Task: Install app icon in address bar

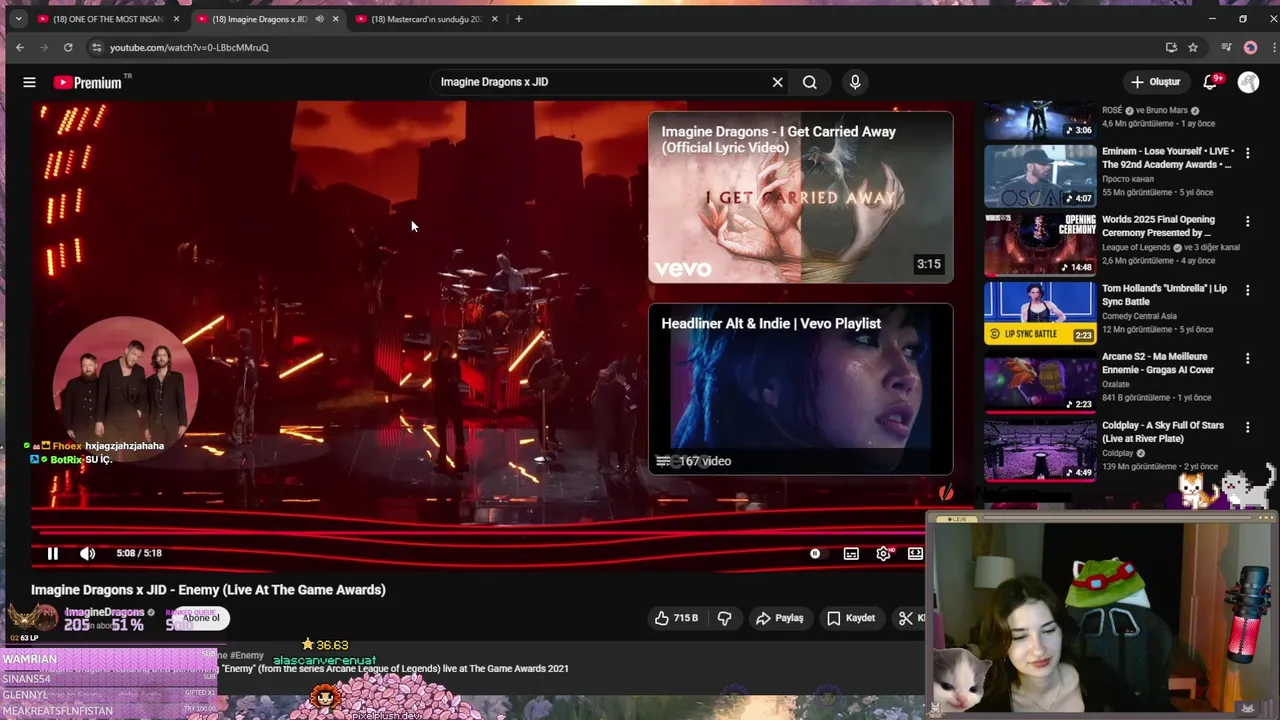Action: coord(1171,47)
